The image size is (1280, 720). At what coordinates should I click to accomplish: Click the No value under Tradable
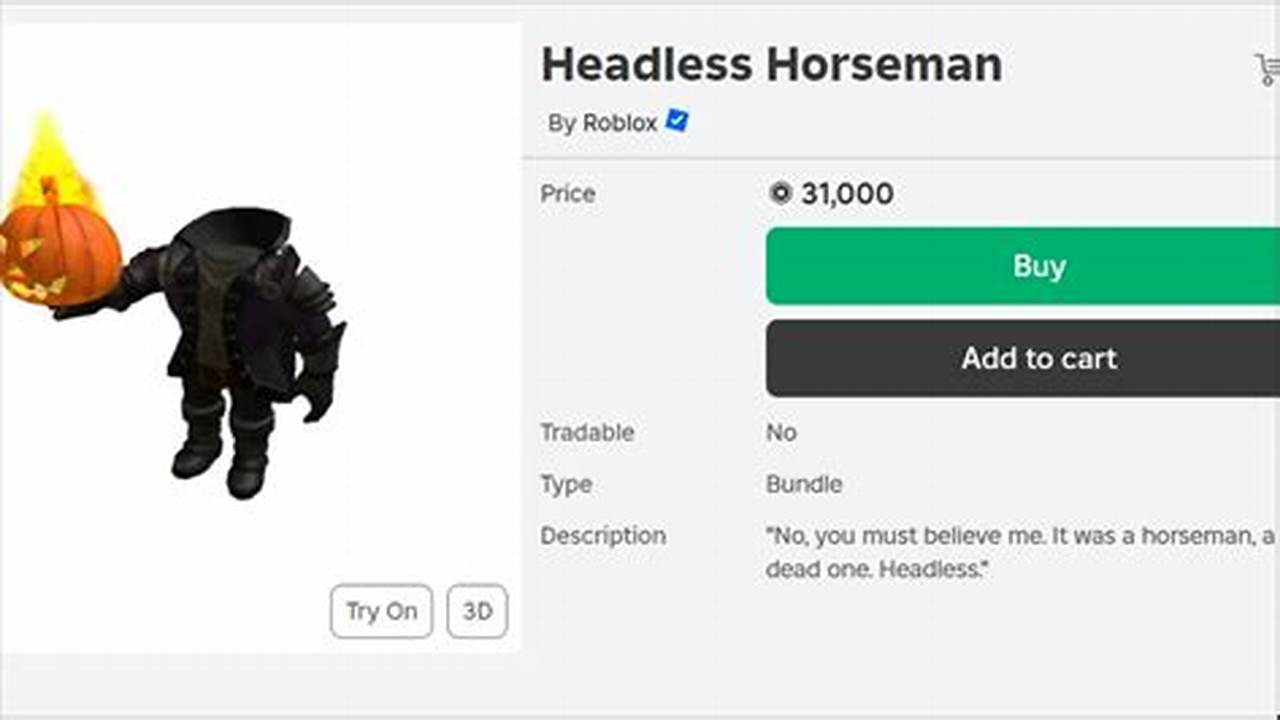(780, 433)
